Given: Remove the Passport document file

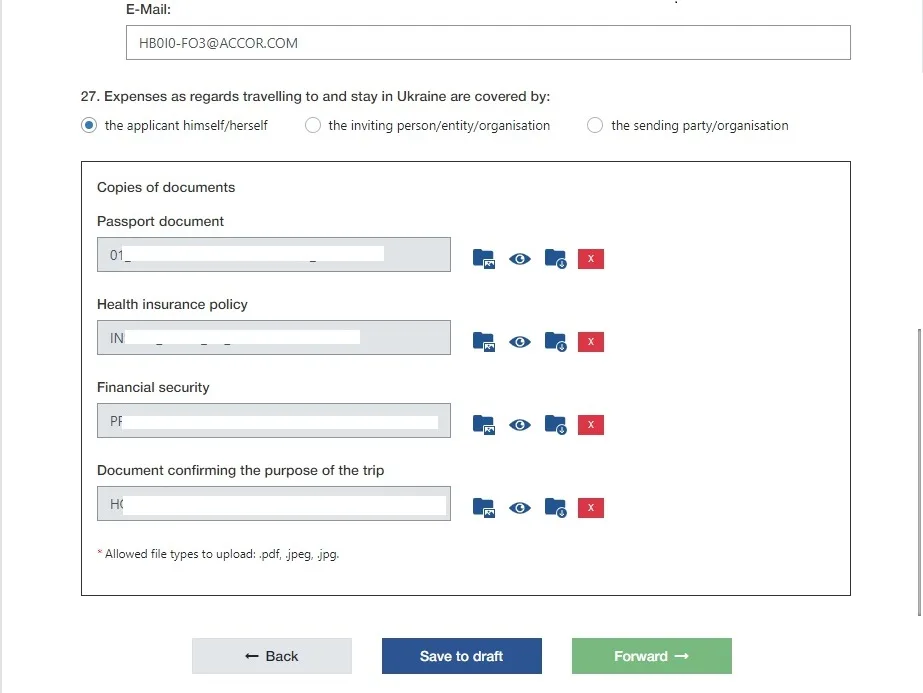Looking at the screenshot, I should (x=590, y=258).
